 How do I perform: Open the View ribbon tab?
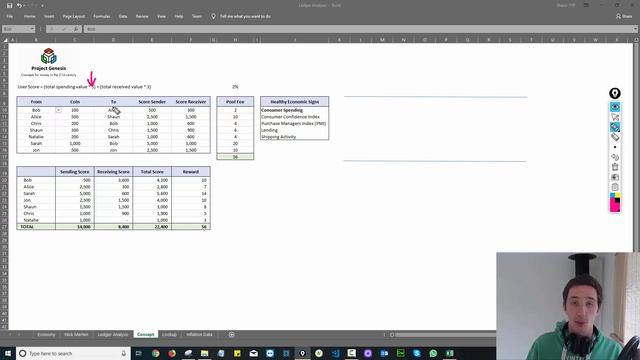pos(162,16)
